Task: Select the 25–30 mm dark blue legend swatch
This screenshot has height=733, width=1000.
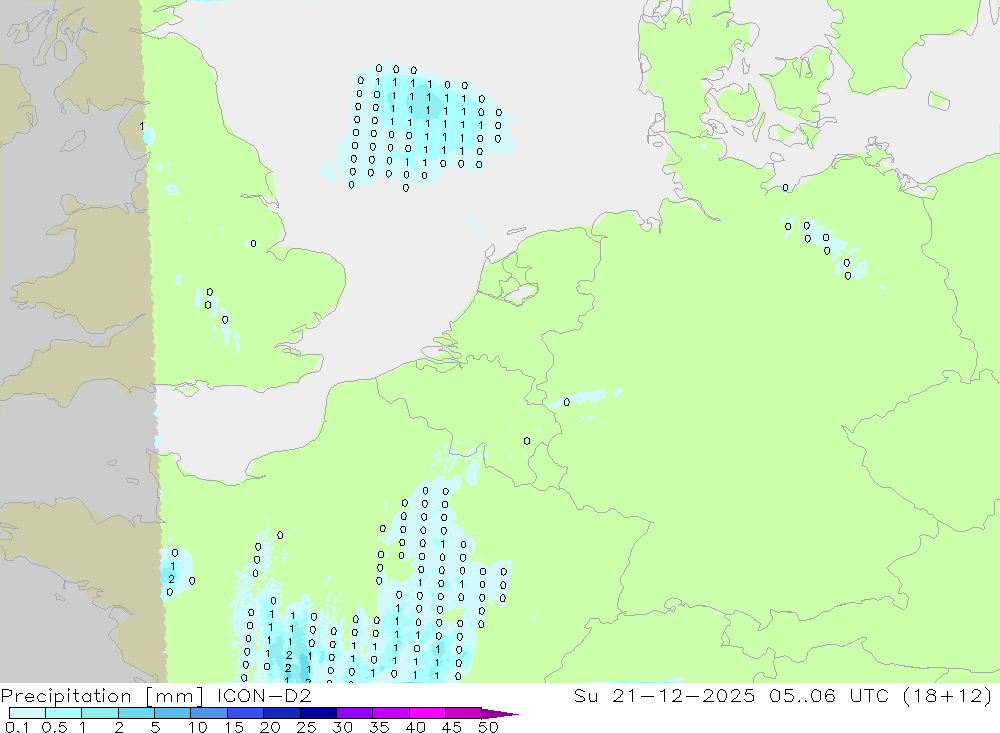Action: coord(318,713)
